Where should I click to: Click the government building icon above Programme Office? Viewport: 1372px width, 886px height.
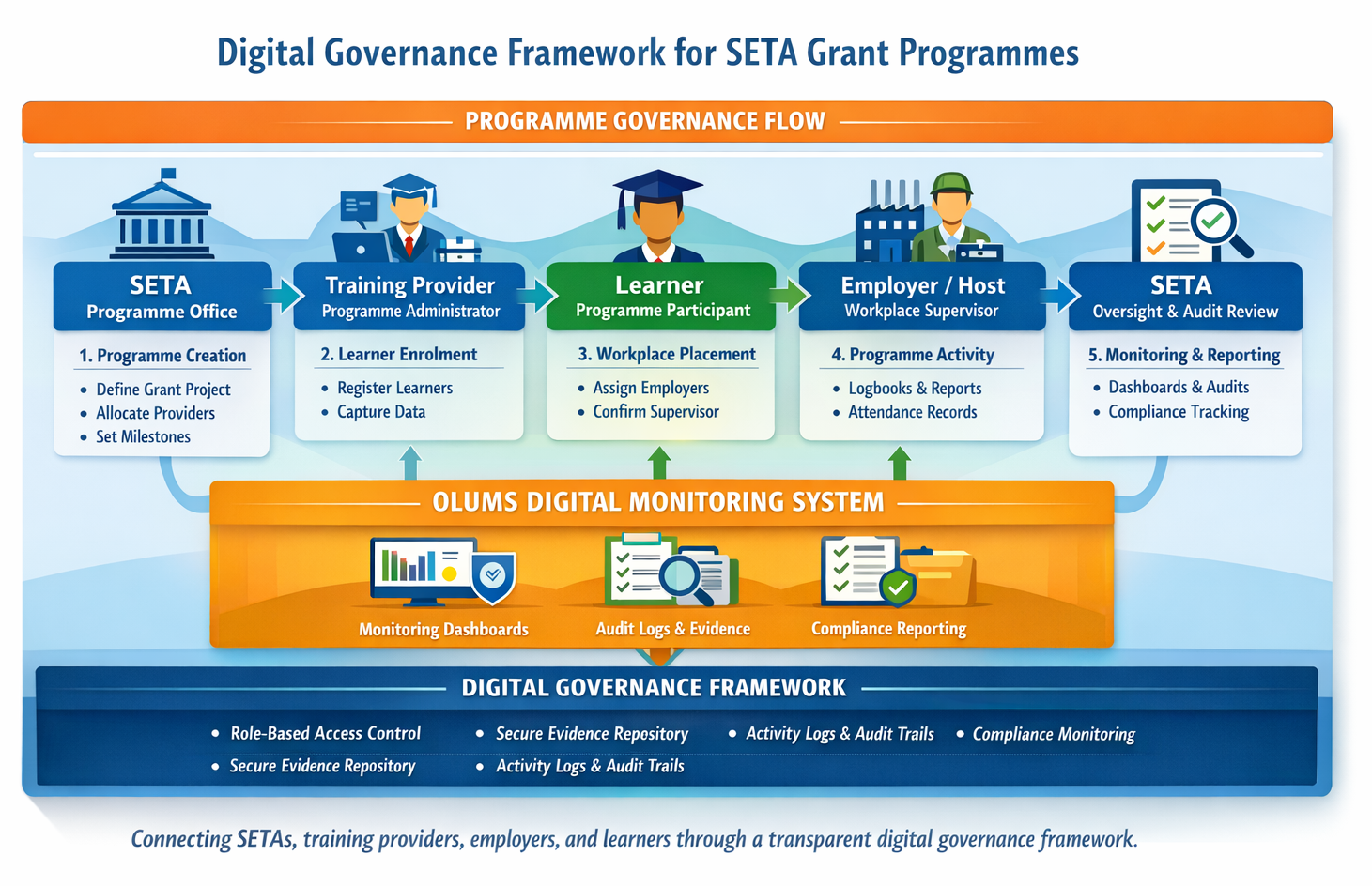point(162,214)
